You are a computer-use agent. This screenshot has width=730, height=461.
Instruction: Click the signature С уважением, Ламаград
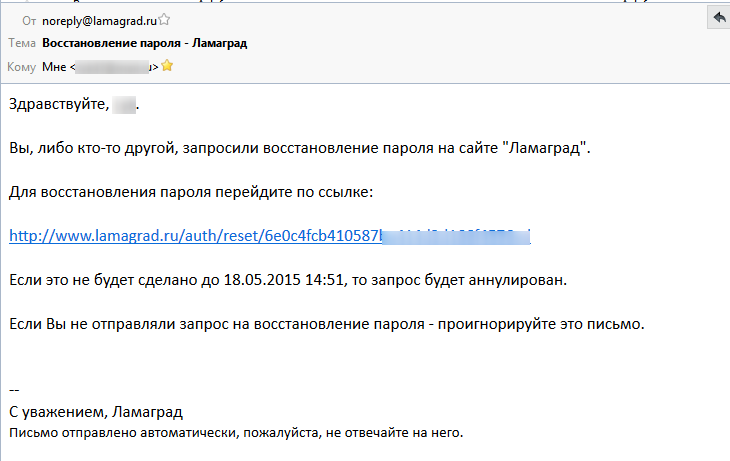point(96,412)
